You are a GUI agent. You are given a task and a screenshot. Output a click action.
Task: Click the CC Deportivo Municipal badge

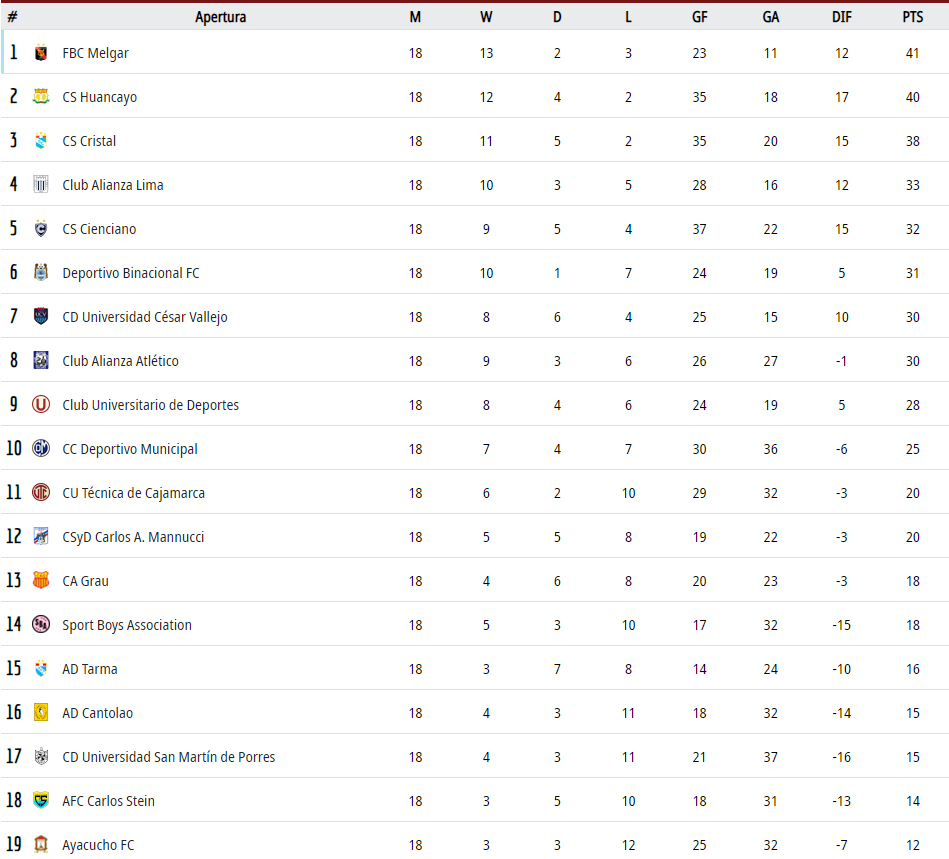(x=41, y=449)
